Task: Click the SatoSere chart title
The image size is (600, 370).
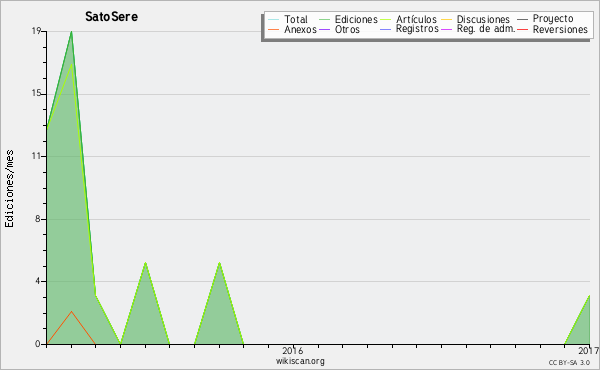Action: [x=111, y=17]
